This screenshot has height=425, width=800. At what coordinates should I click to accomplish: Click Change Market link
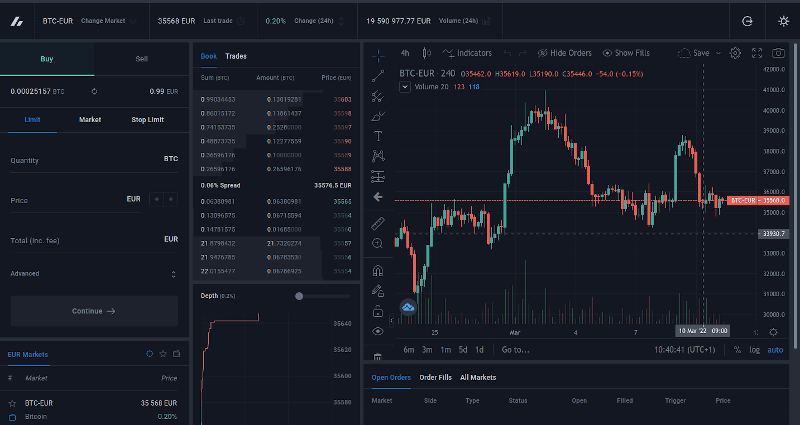[104, 20]
